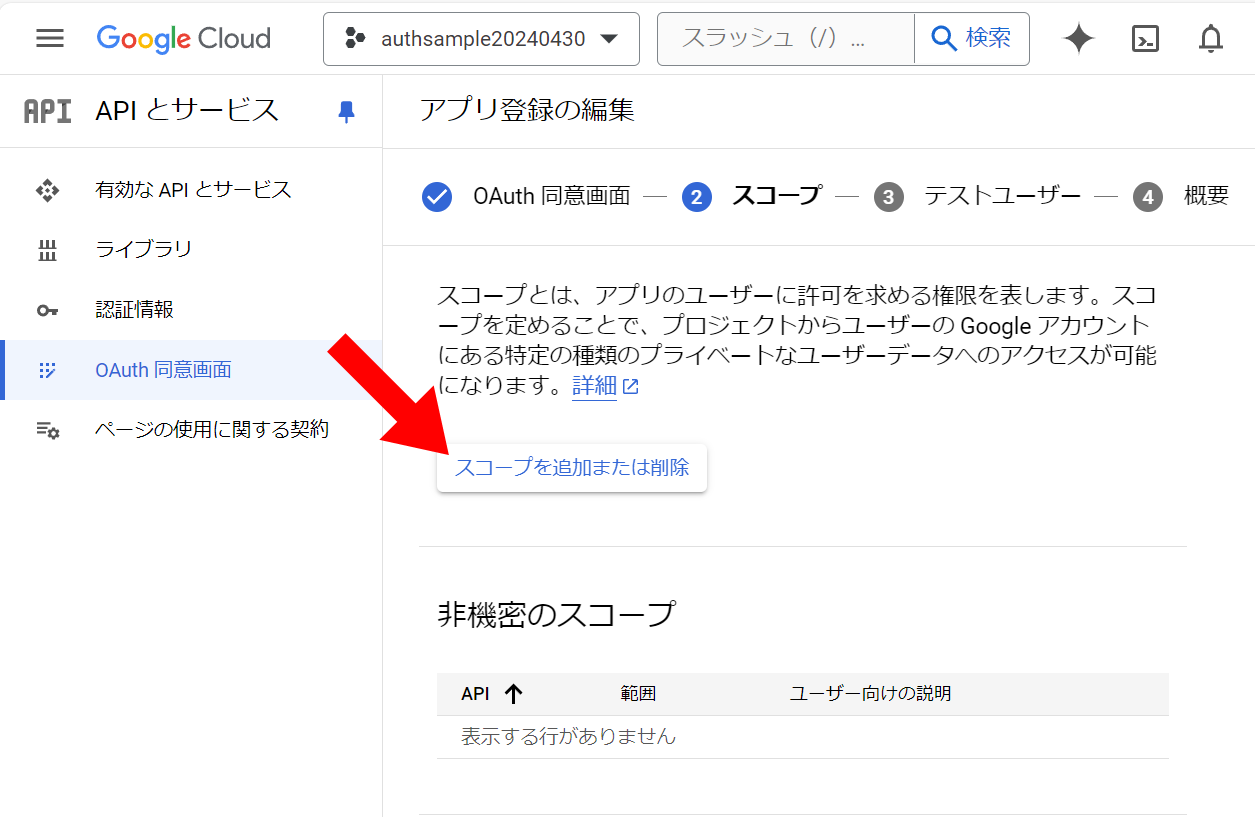Click the 検索 search button
Viewport: 1255px width, 817px height.
coord(972,39)
